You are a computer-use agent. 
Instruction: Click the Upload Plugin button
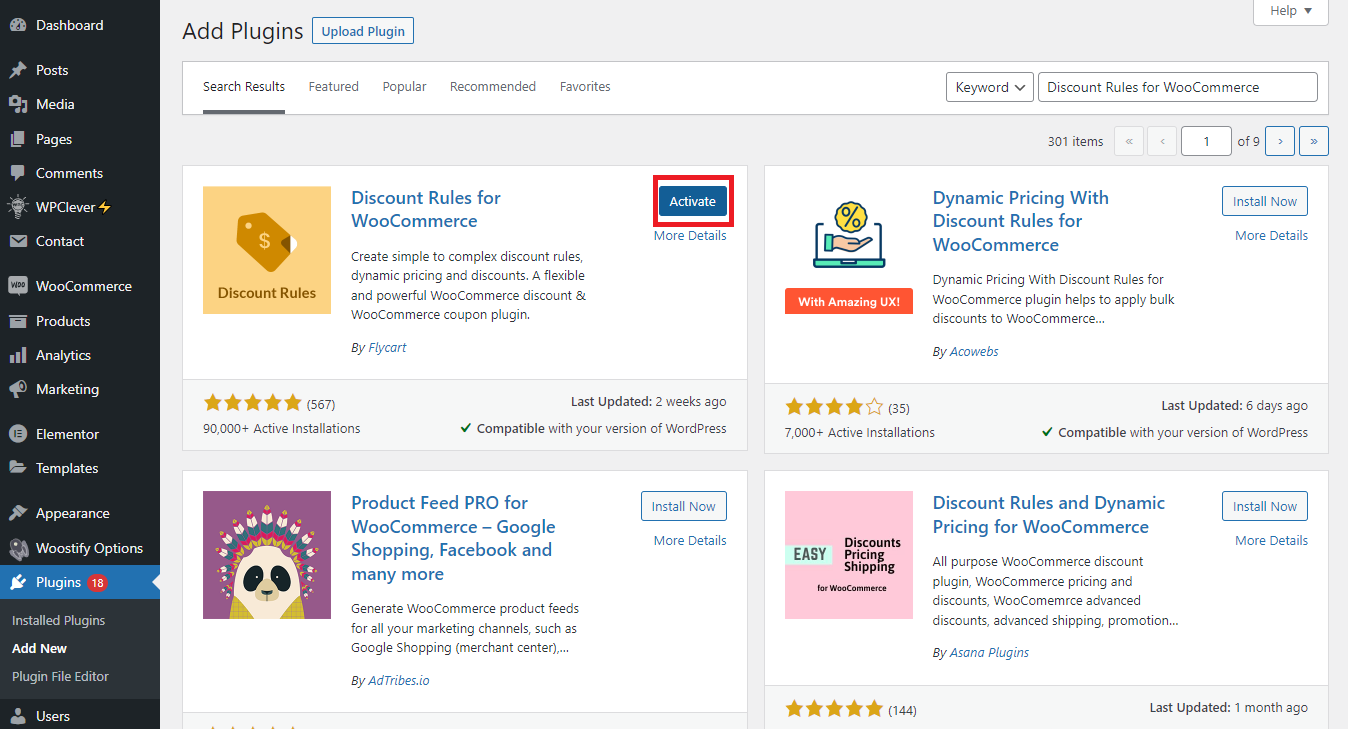point(363,31)
